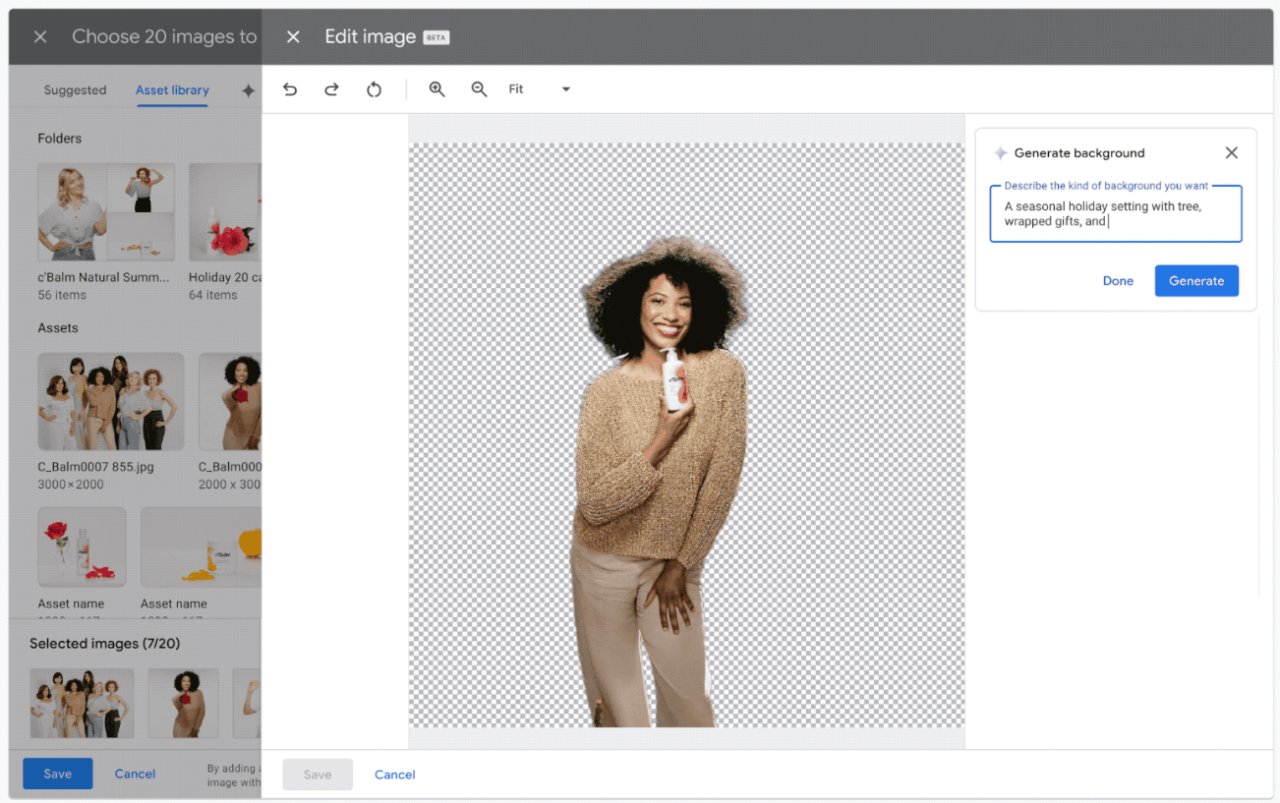Click the undo arrow icon
This screenshot has height=803, width=1280.
click(290, 89)
